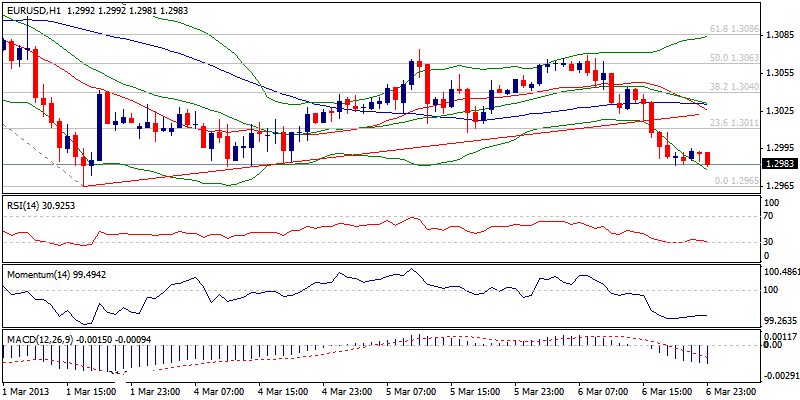The image size is (800, 400).
Task: Click the Momentum 100.4861 axis value
Action: 780,271
